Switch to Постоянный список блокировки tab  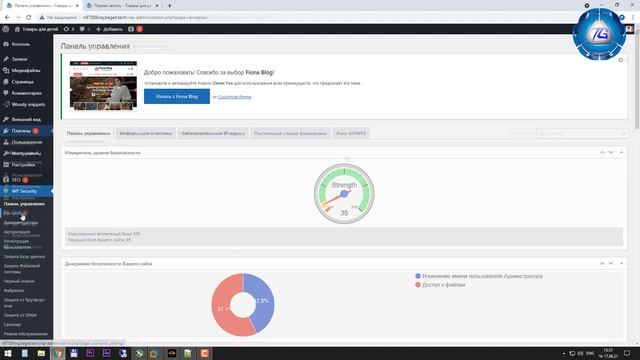(290, 133)
